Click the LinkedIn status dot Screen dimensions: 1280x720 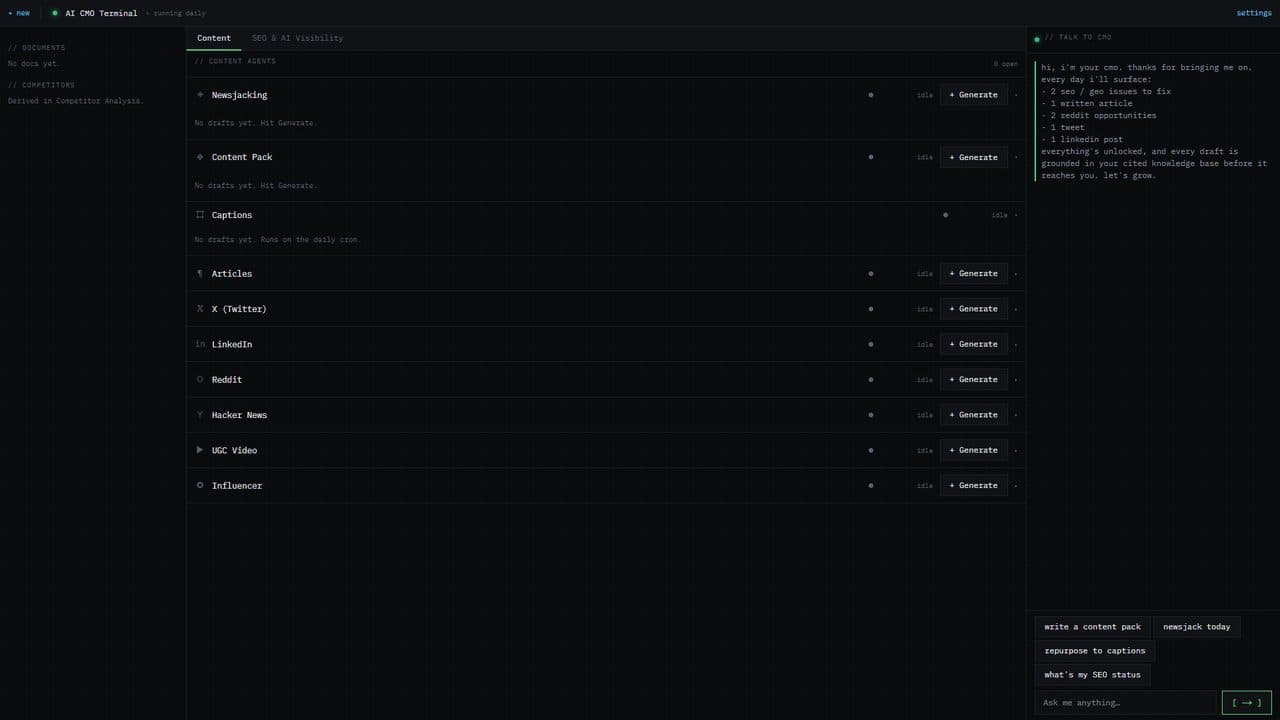tap(870, 344)
